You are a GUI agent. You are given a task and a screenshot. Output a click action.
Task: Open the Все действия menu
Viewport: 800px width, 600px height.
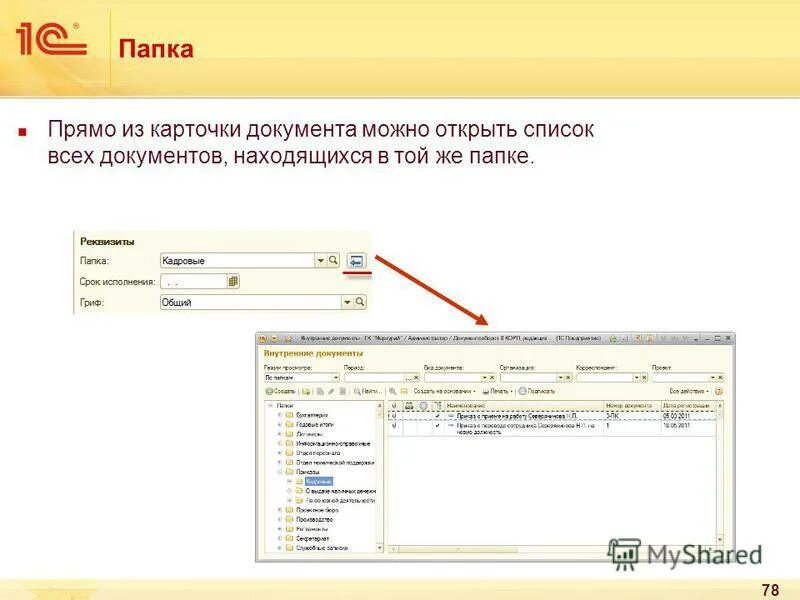click(x=686, y=391)
